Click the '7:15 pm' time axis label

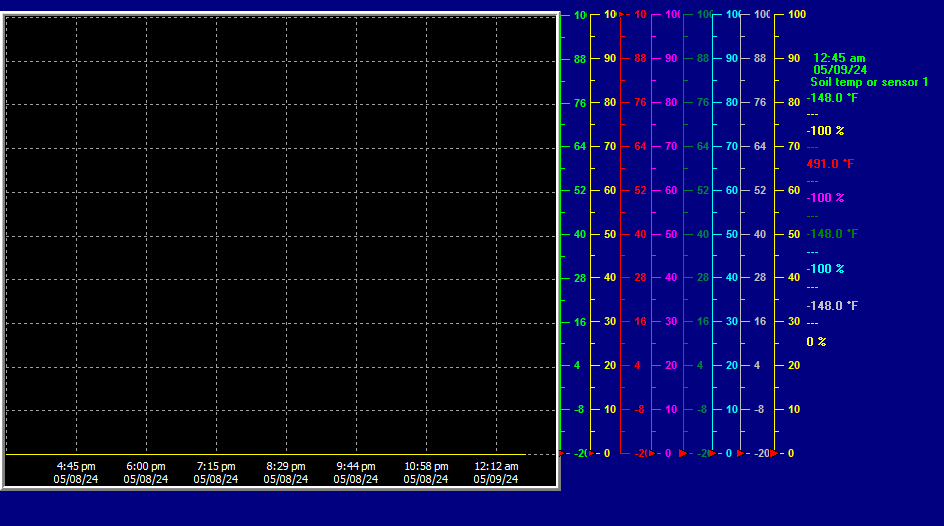click(x=216, y=466)
